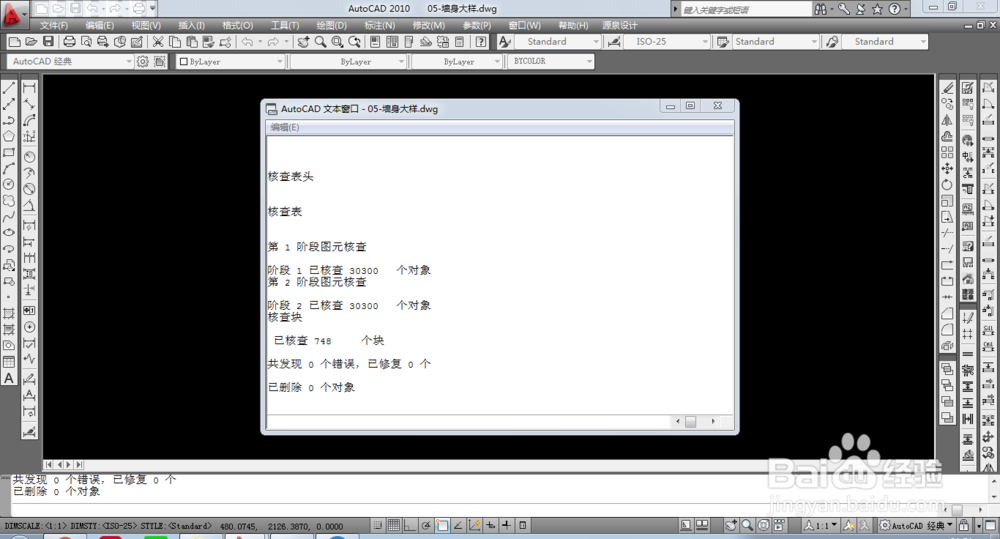Open the text style Standard dropdown

click(559, 41)
